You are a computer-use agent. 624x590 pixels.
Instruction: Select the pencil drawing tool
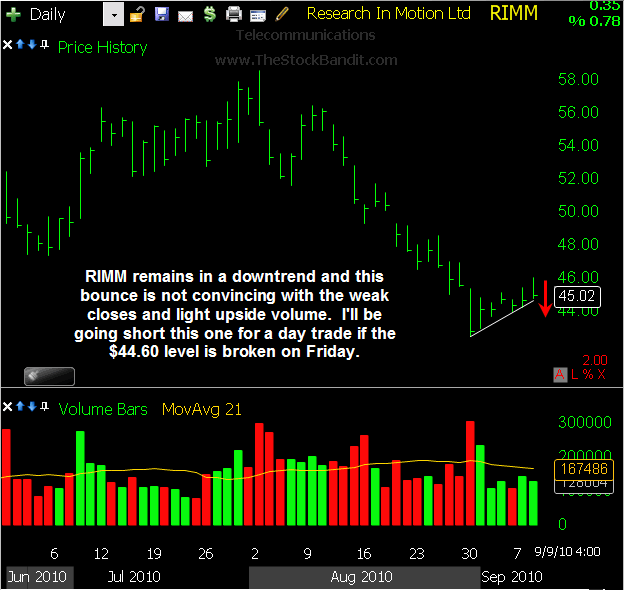(x=282, y=14)
